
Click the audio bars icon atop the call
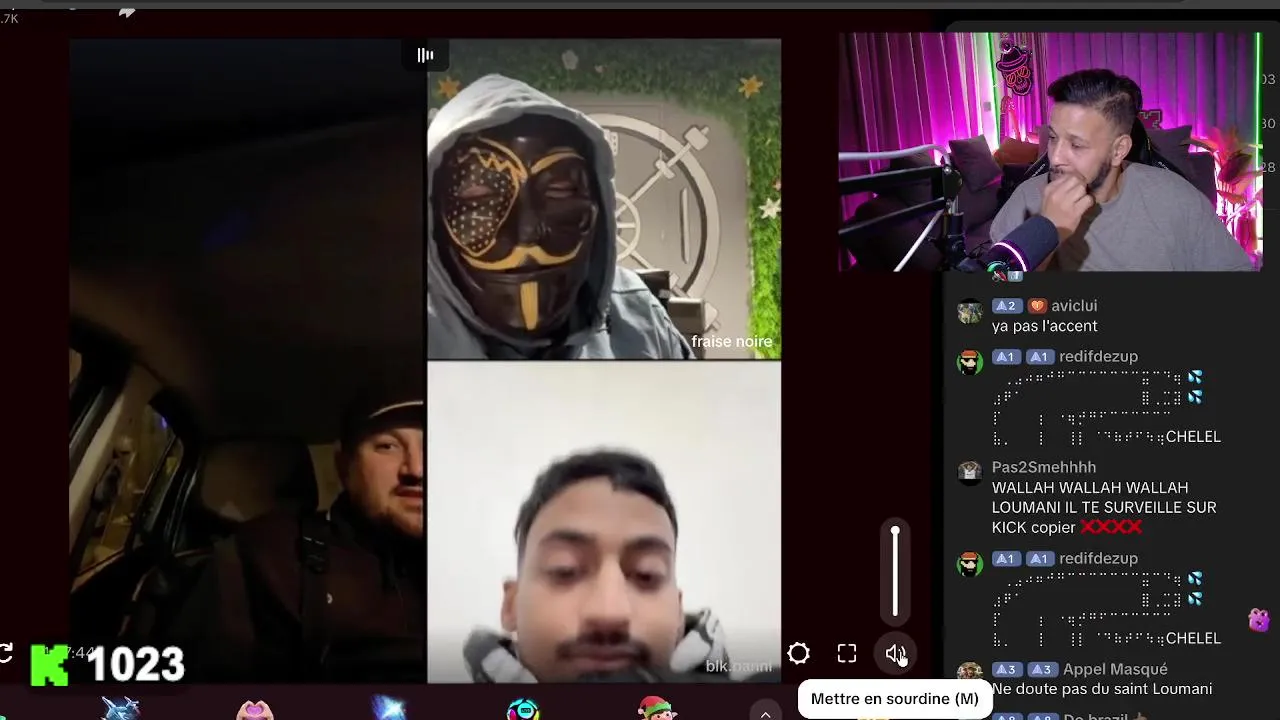pos(425,55)
